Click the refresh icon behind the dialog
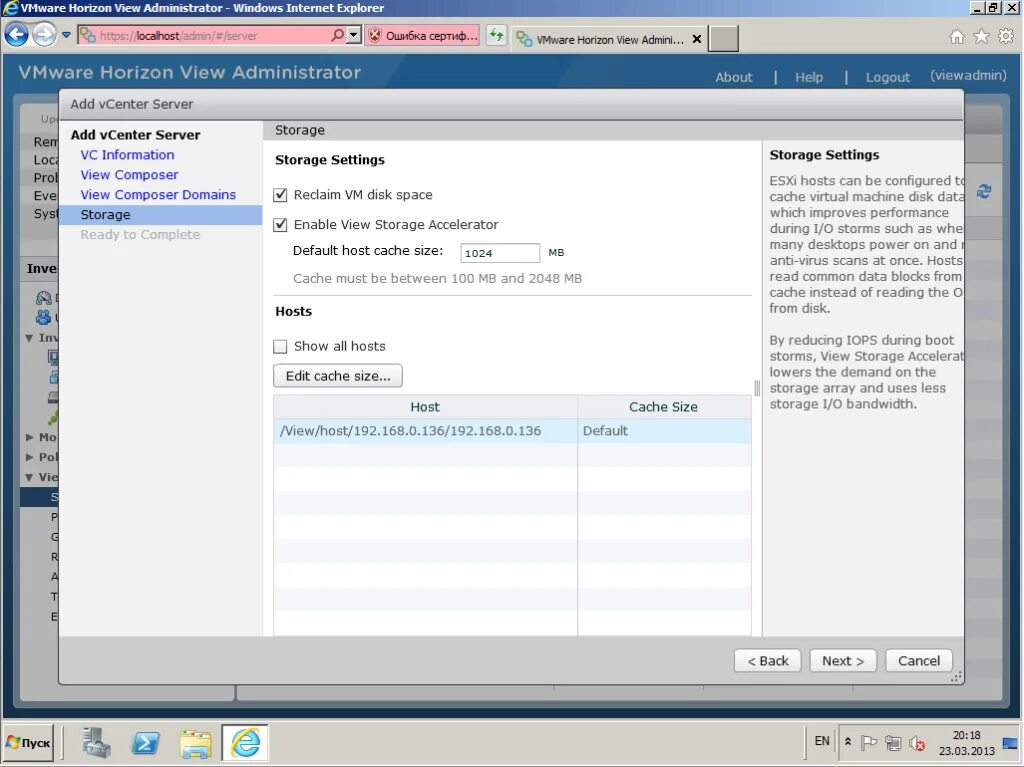Viewport: 1024px width, 767px height. coord(984,191)
